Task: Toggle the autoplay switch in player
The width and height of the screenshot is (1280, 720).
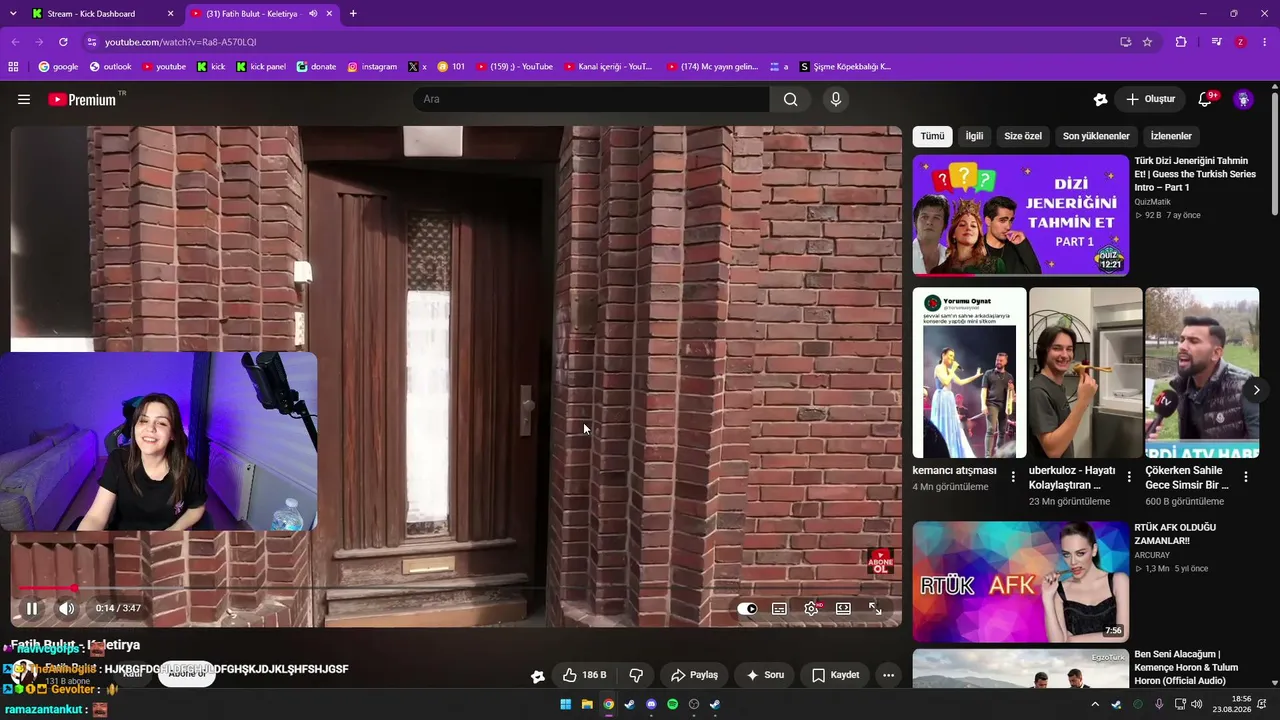Action: (748, 608)
